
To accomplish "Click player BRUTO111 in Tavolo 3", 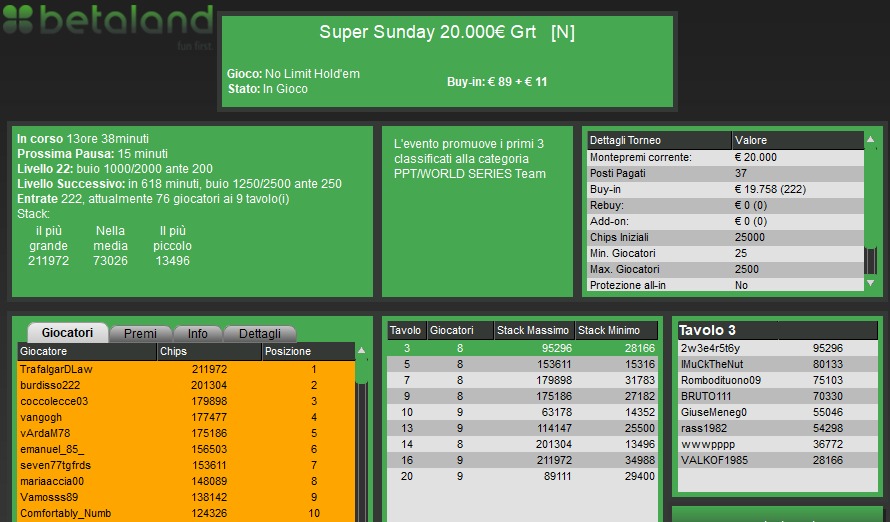I will click(x=707, y=396).
